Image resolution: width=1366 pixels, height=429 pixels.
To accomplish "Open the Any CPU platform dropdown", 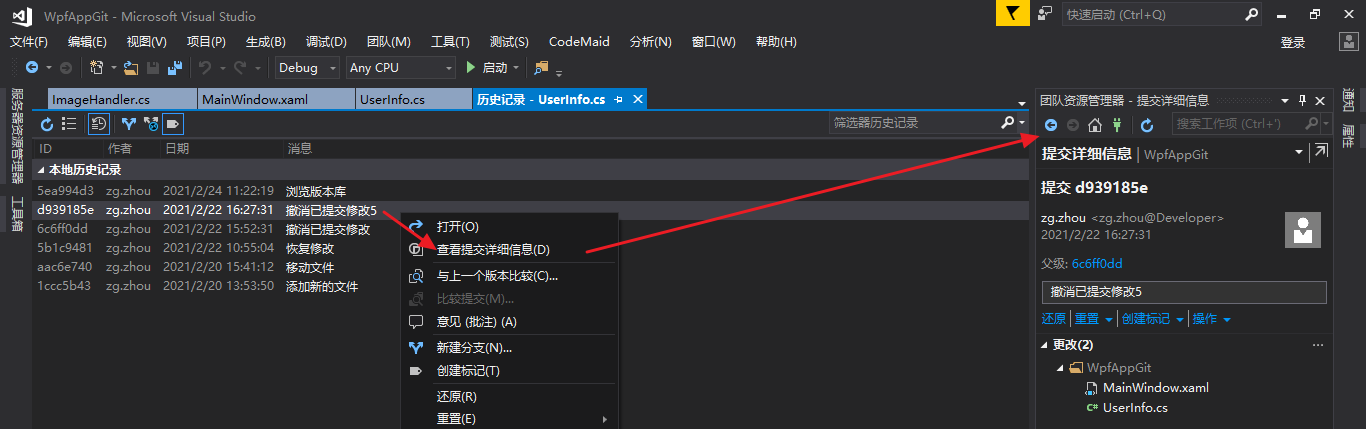I will [x=400, y=68].
